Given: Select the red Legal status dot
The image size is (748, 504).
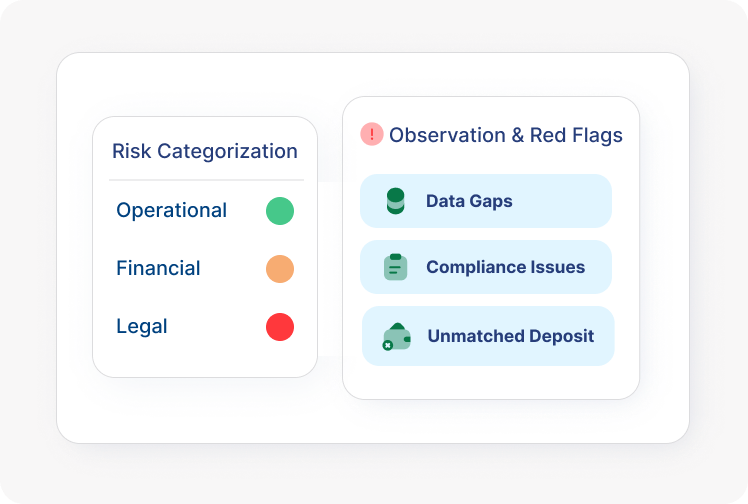Looking at the screenshot, I should click(x=280, y=327).
